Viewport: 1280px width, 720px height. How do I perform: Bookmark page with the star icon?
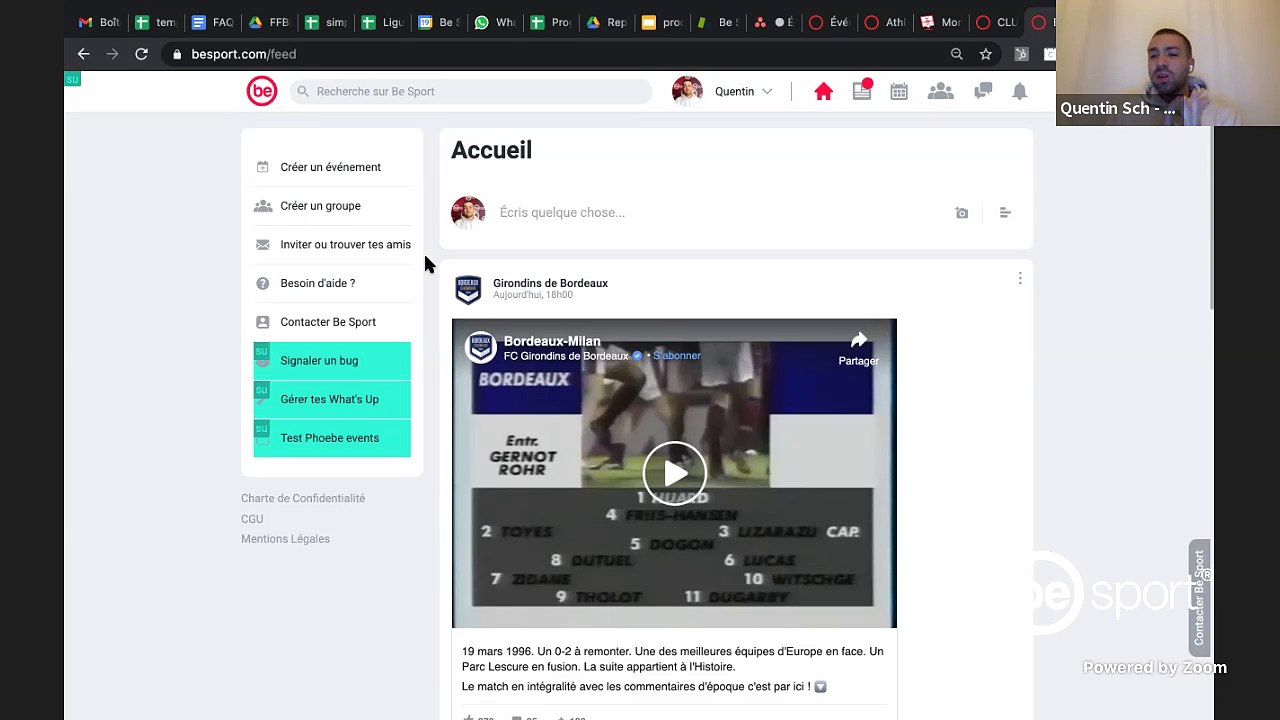pyautogui.click(x=986, y=54)
